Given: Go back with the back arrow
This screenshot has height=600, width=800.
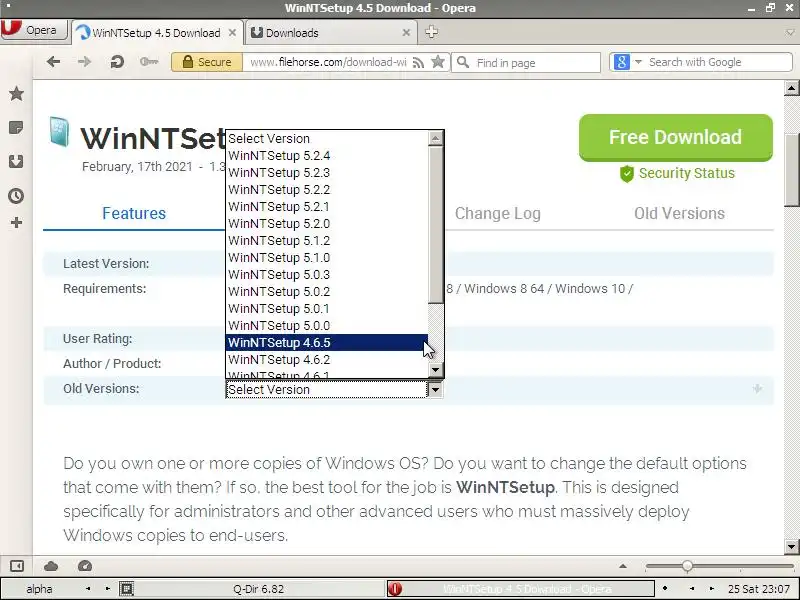Looking at the screenshot, I should click(53, 62).
